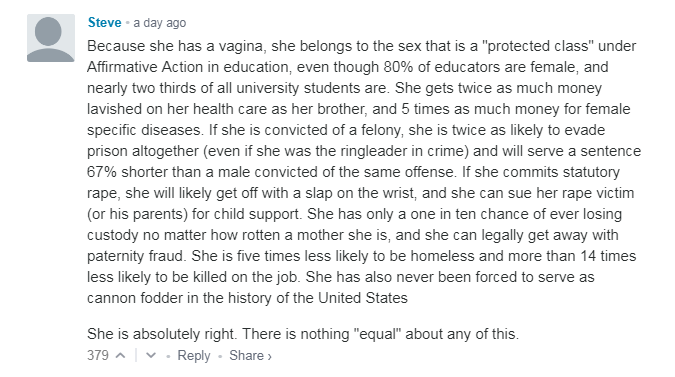
Task: Reply to Steve's comment
Action: 194,355
